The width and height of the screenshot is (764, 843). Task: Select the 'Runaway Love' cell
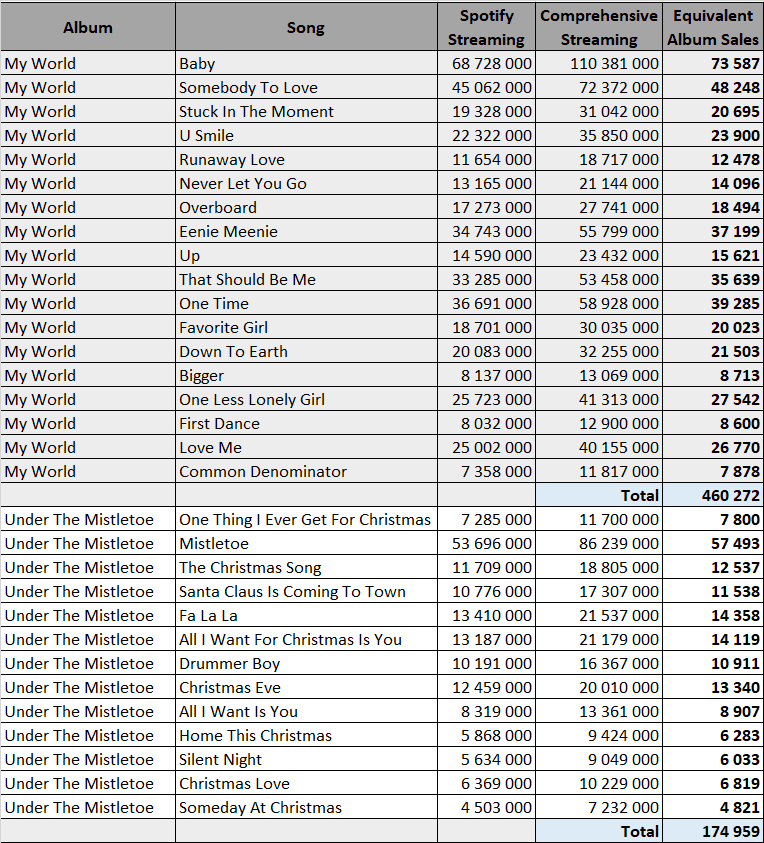pos(306,160)
